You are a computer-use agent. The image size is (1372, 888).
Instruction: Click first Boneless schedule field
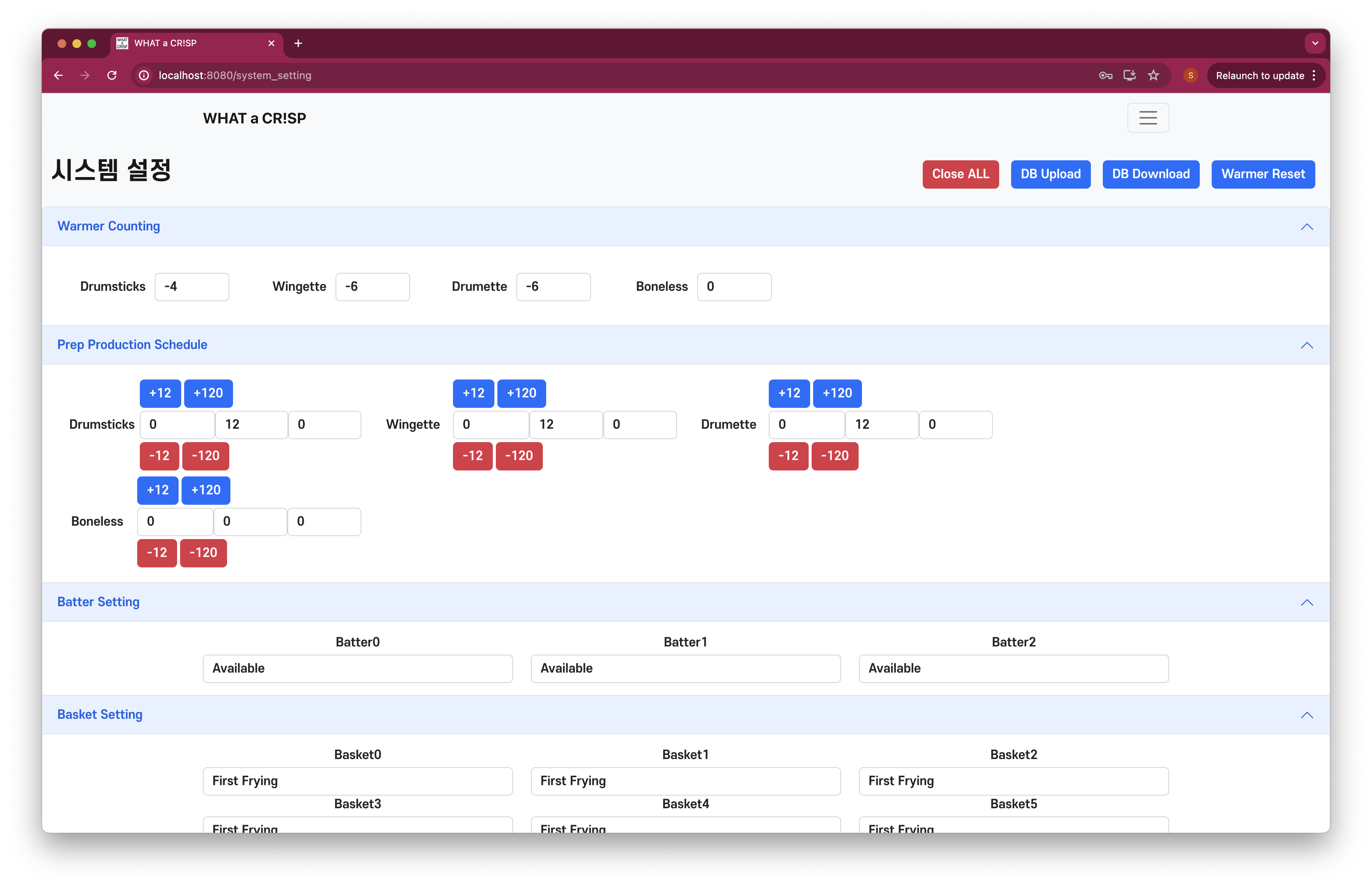(x=175, y=522)
